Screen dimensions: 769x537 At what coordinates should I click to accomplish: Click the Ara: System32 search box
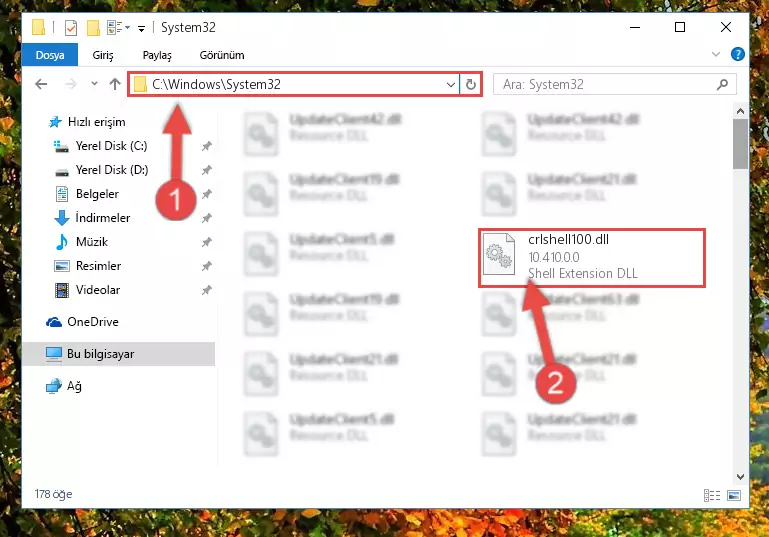tap(615, 84)
